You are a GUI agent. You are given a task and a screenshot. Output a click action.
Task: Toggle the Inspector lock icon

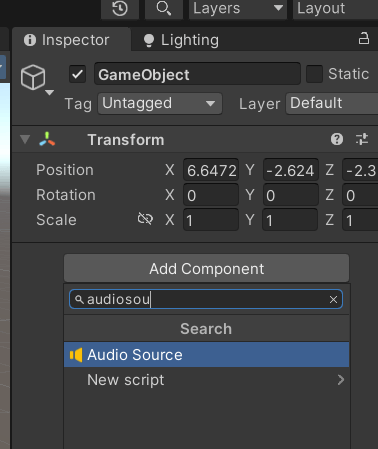364,39
